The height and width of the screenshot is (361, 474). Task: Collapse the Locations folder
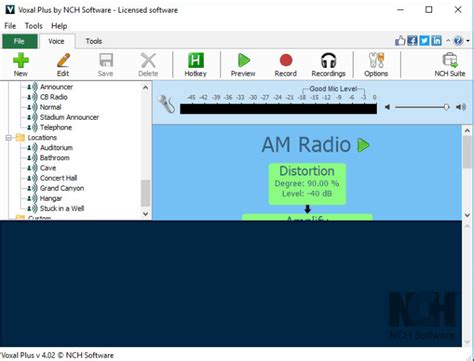(8, 137)
